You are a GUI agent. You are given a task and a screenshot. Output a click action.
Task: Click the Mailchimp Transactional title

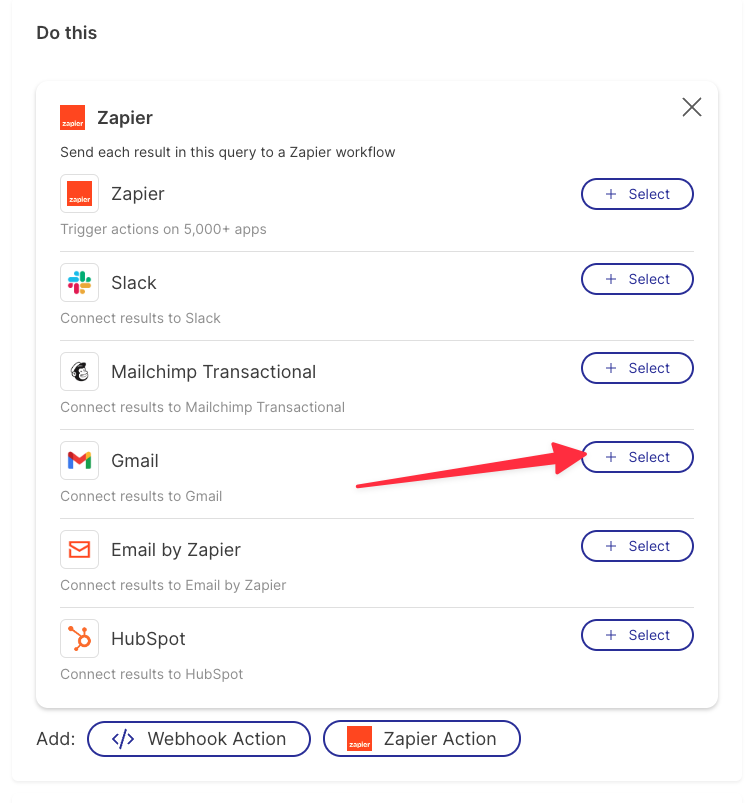[214, 372]
